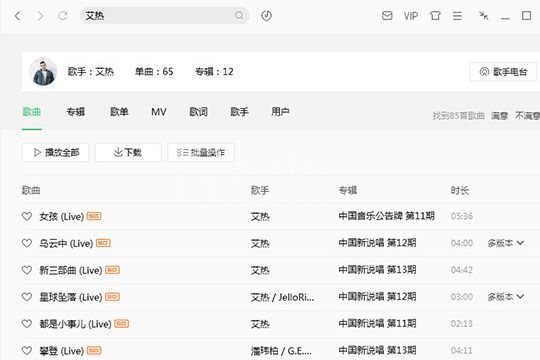Play the song 女孩 (Live)

[62, 217]
